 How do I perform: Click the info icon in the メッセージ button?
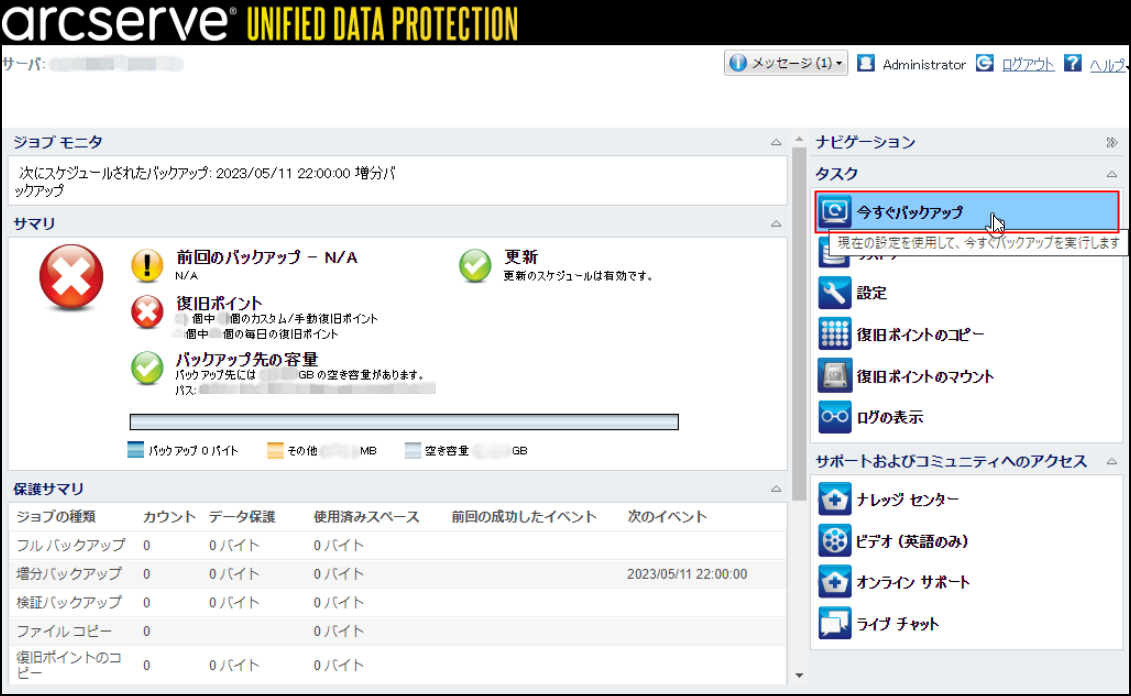(738, 63)
